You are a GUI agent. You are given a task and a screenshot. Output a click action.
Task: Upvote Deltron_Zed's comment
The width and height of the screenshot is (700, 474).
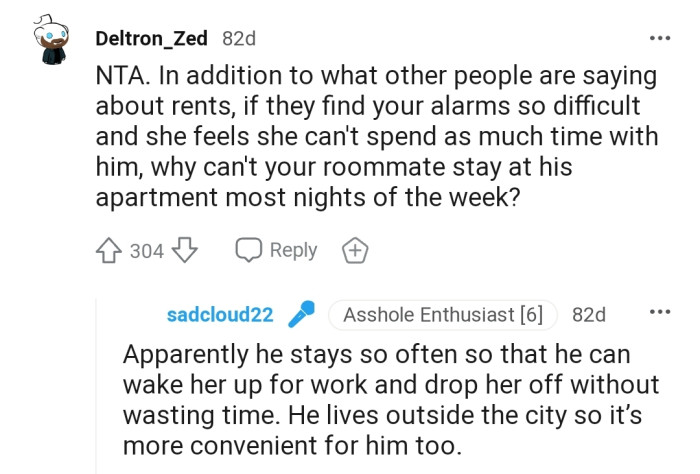pyautogui.click(x=110, y=250)
